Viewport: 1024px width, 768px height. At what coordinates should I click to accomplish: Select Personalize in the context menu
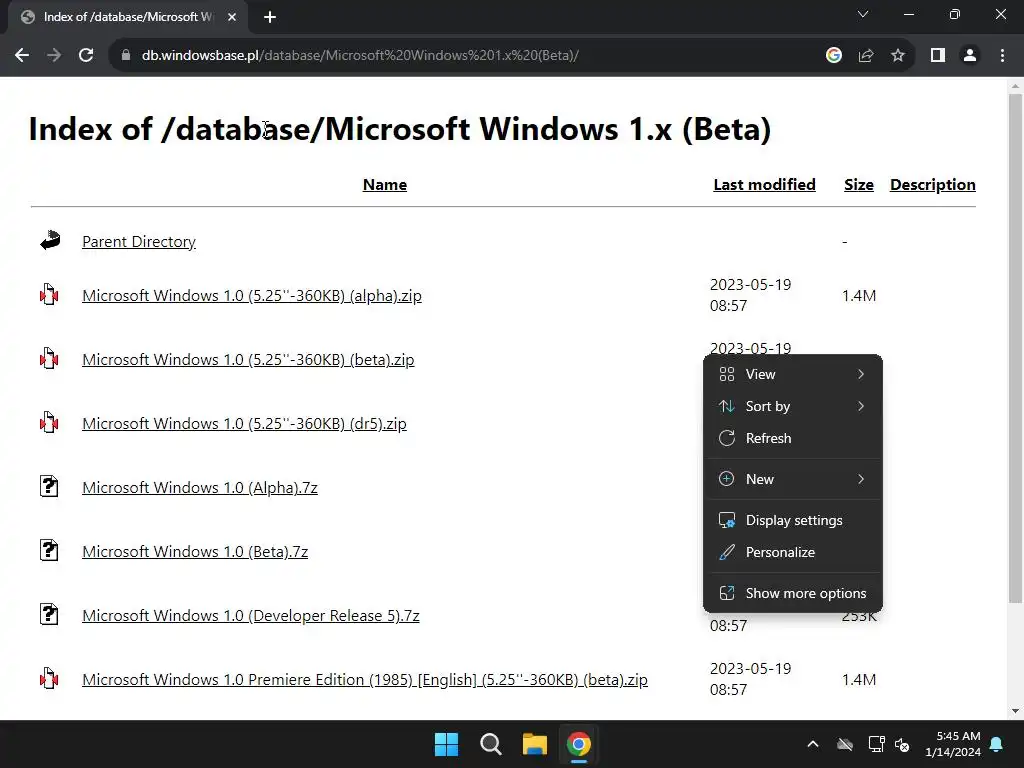[793, 552]
